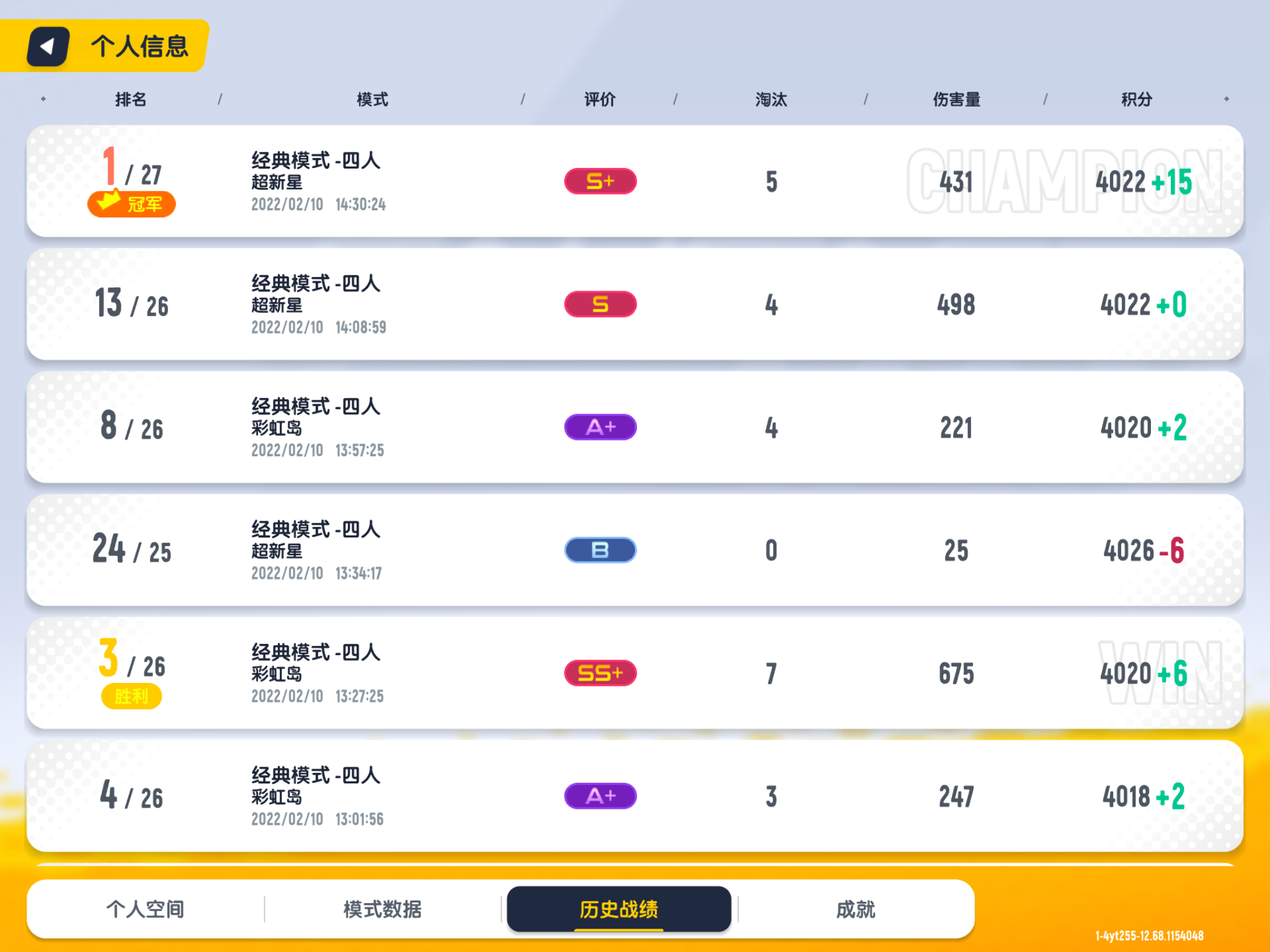
Task: Open the 模式数据 tab
Action: coord(383,909)
